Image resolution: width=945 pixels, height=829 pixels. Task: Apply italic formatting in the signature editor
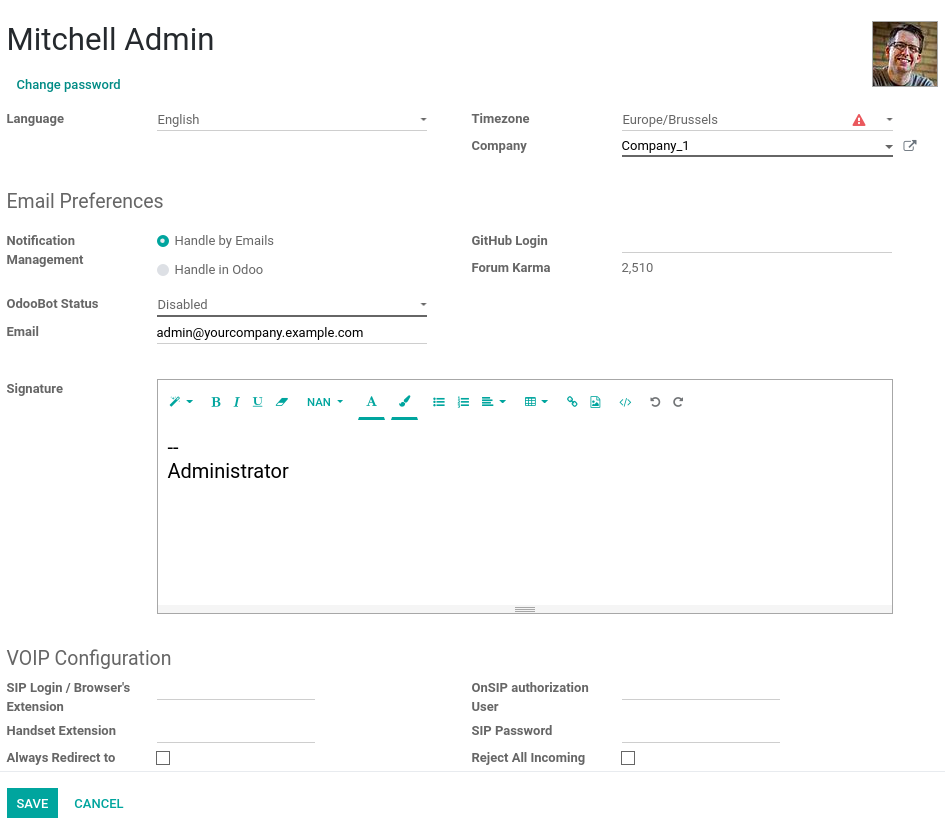pos(236,401)
